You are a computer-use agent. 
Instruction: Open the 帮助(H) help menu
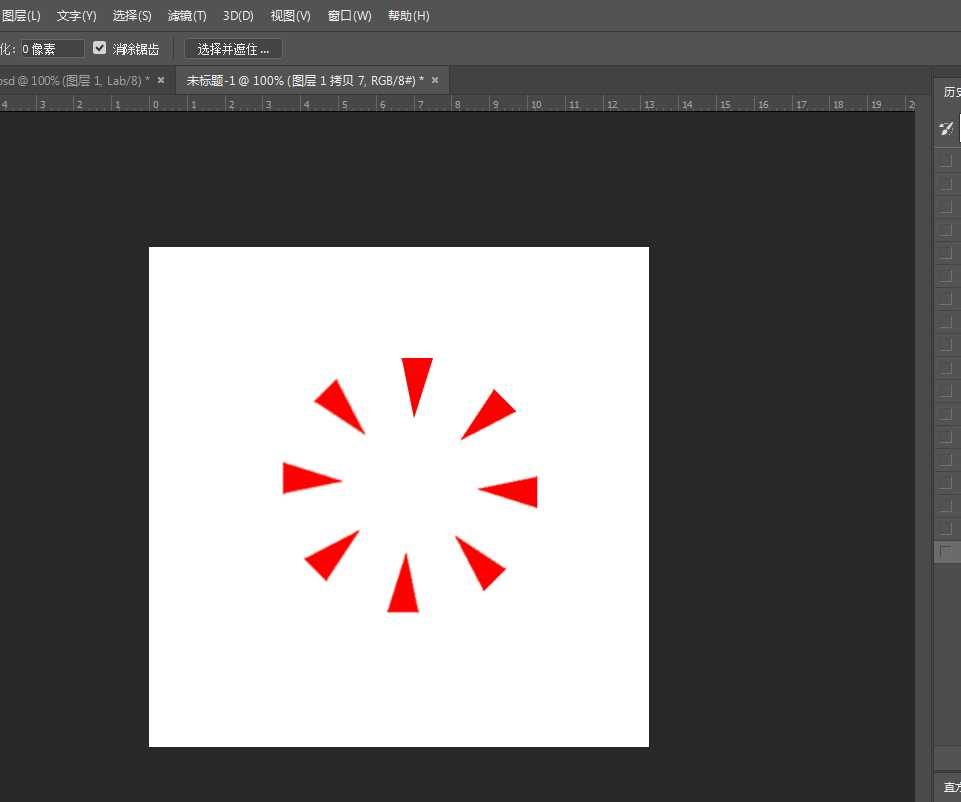click(x=408, y=16)
